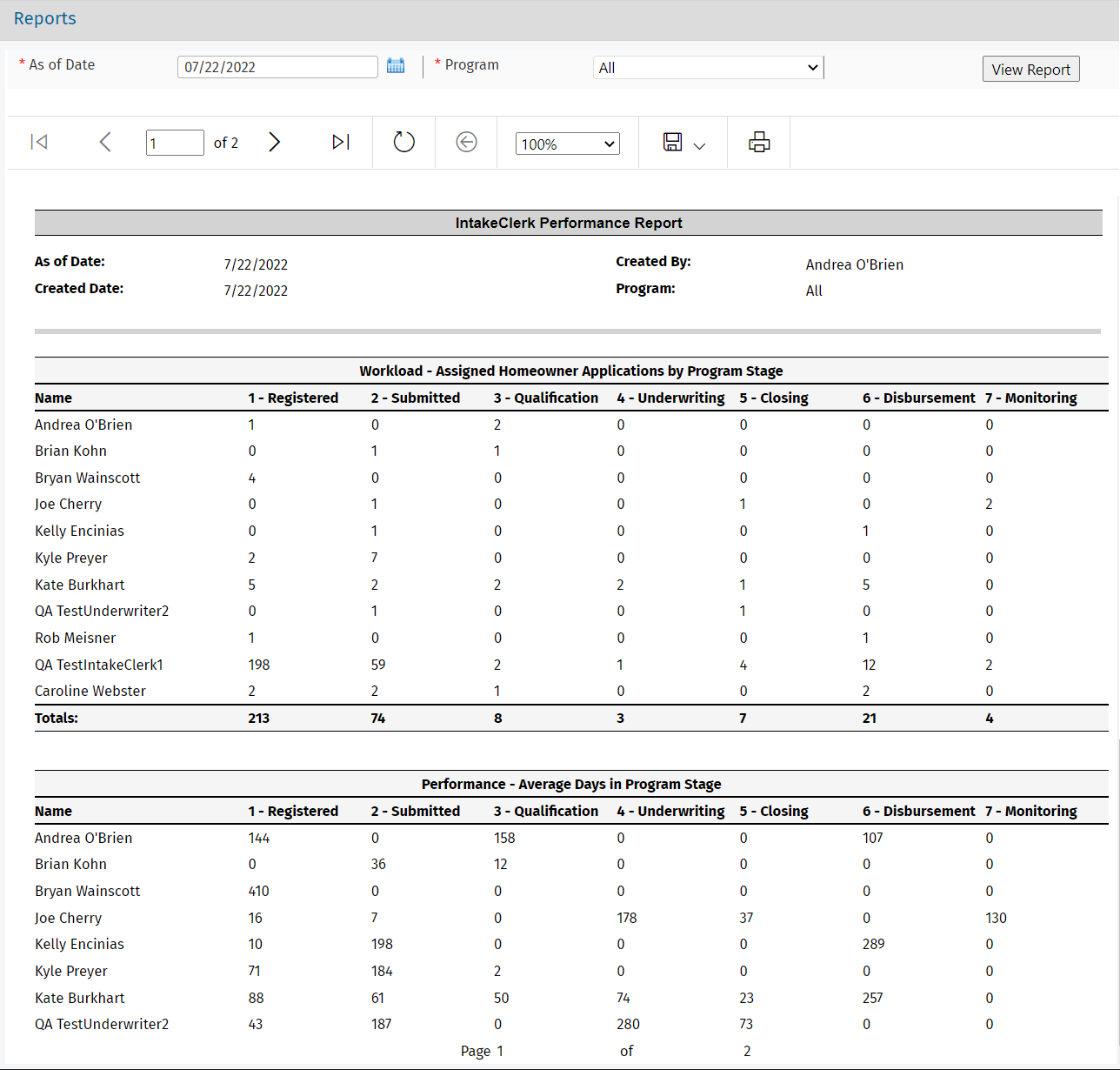
Task: Open the 100% zoom level dropdown
Action: (x=567, y=144)
